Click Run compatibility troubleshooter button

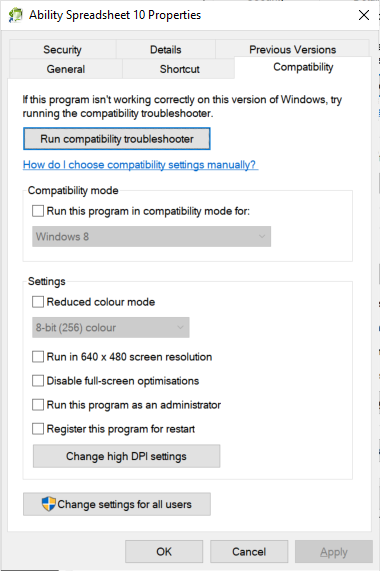point(117,139)
